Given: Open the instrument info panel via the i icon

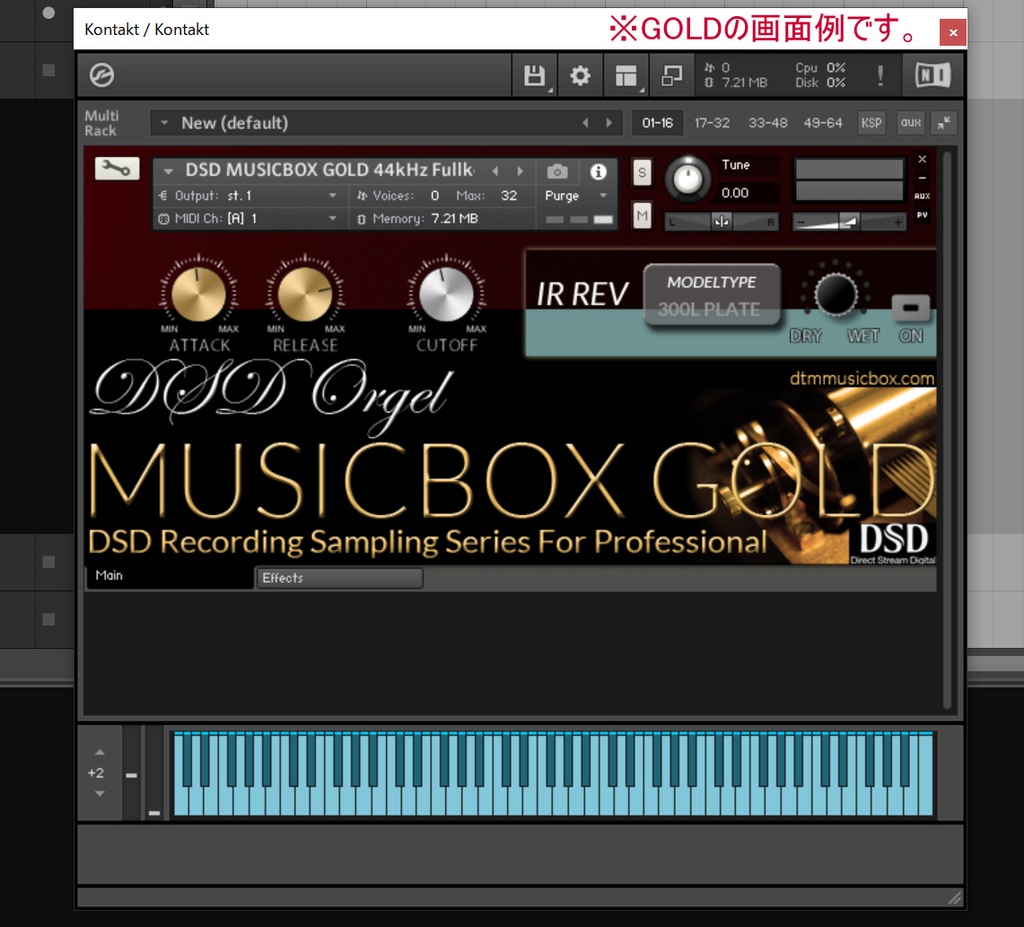Looking at the screenshot, I should (598, 171).
